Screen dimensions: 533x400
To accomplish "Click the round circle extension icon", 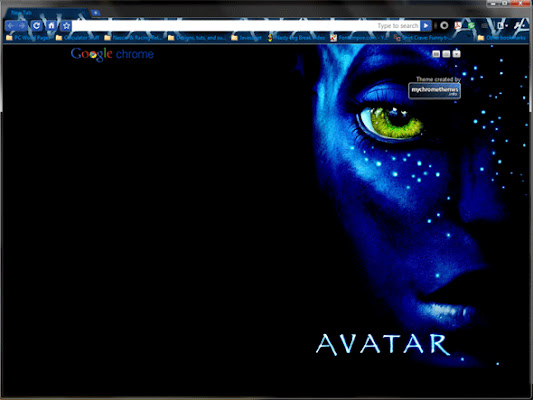I will [444, 25].
